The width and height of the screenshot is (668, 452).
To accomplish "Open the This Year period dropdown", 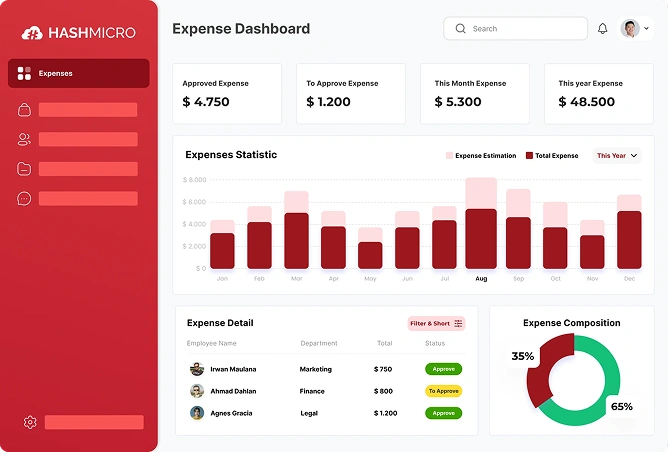I will coord(617,156).
